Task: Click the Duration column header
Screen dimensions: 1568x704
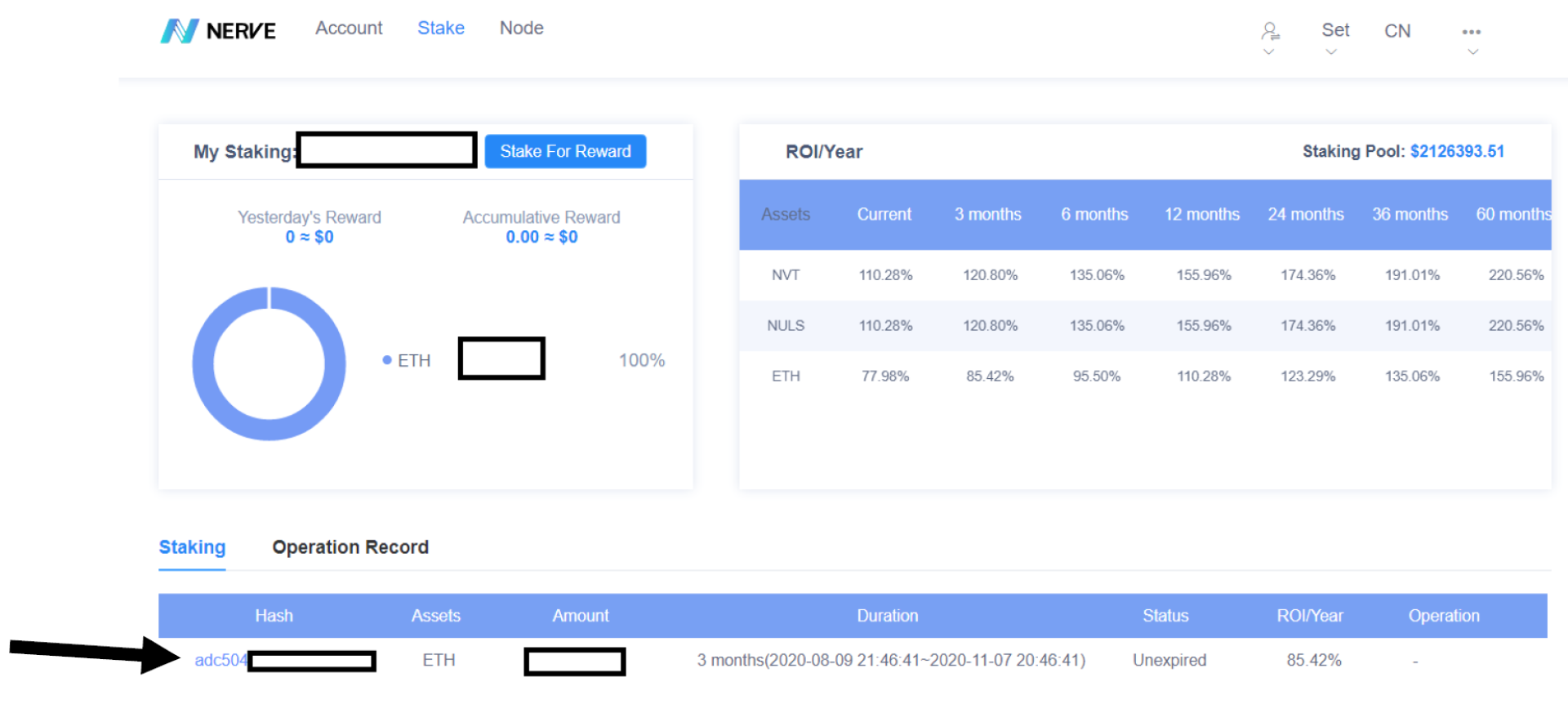Action: click(x=888, y=616)
